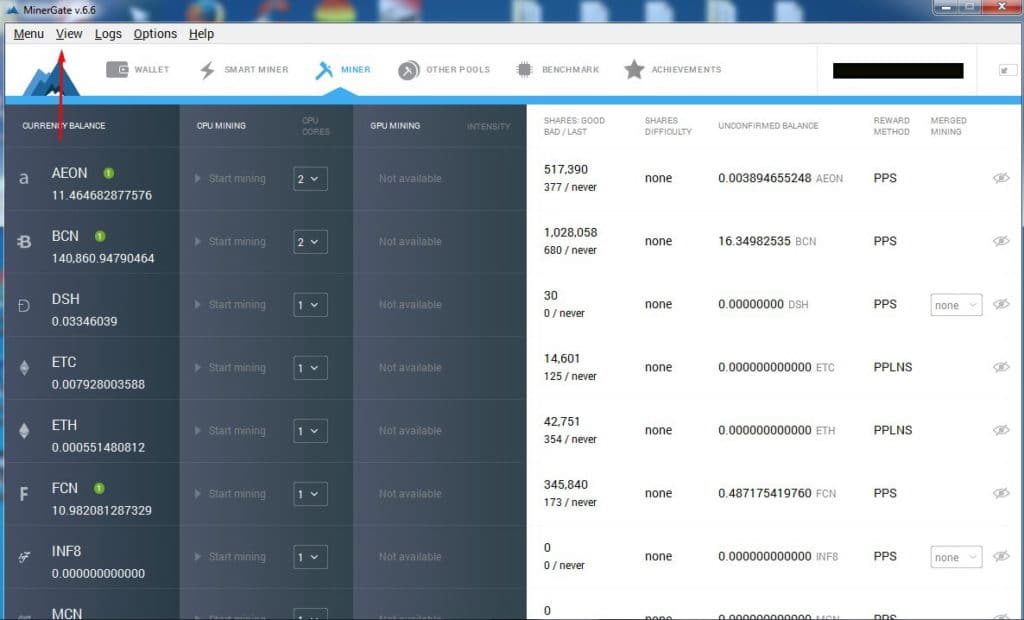Toggle visibility eye for FCN row
The height and width of the screenshot is (620, 1024).
1001,493
